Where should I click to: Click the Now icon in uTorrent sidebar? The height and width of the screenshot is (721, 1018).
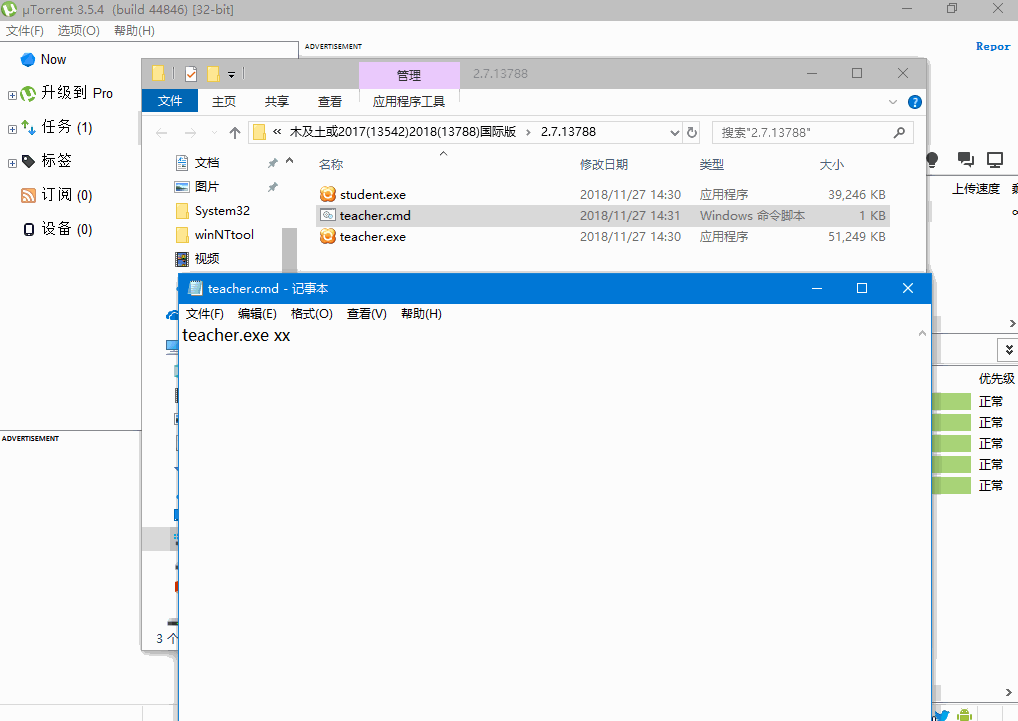click(28, 60)
